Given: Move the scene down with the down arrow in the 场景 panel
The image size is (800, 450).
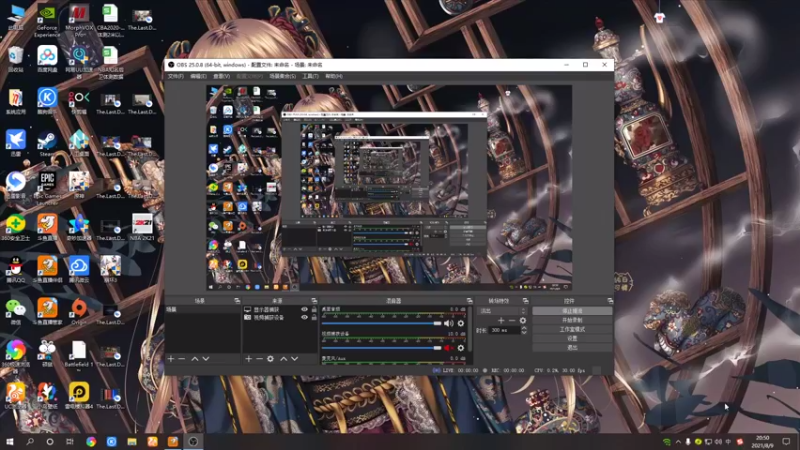Looking at the screenshot, I should [206, 359].
